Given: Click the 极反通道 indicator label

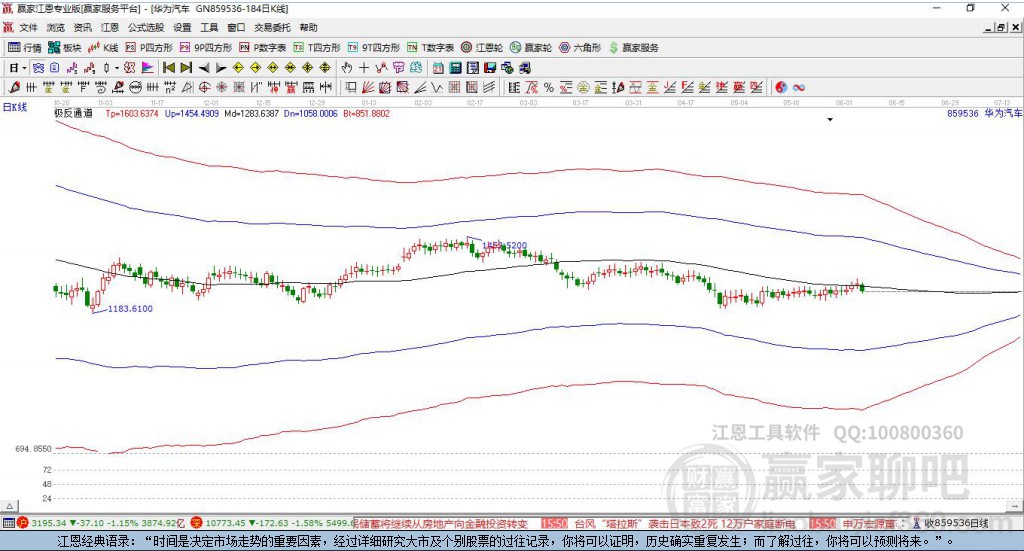Looking at the screenshot, I should pyautogui.click(x=73, y=114).
